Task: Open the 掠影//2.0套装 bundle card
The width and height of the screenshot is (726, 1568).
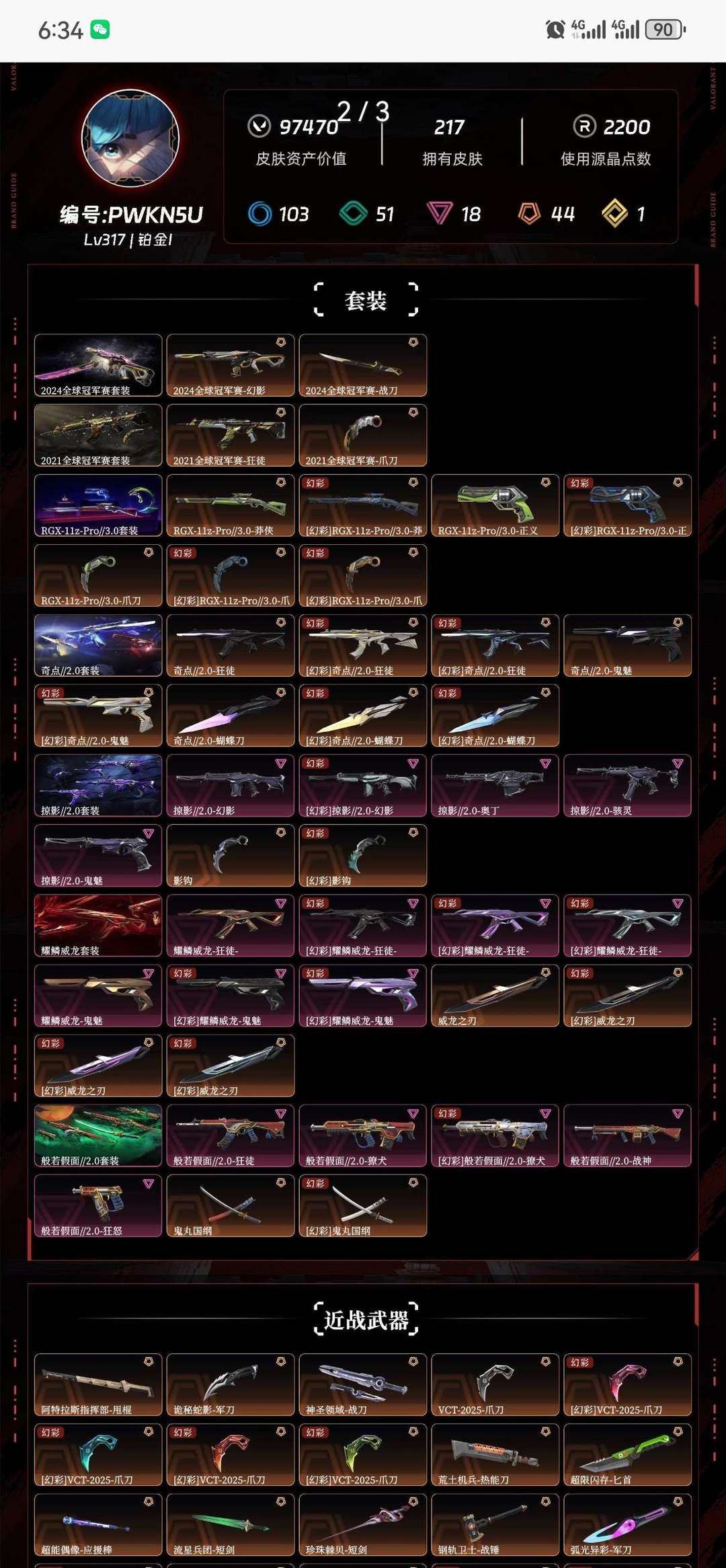Action: coord(98,786)
